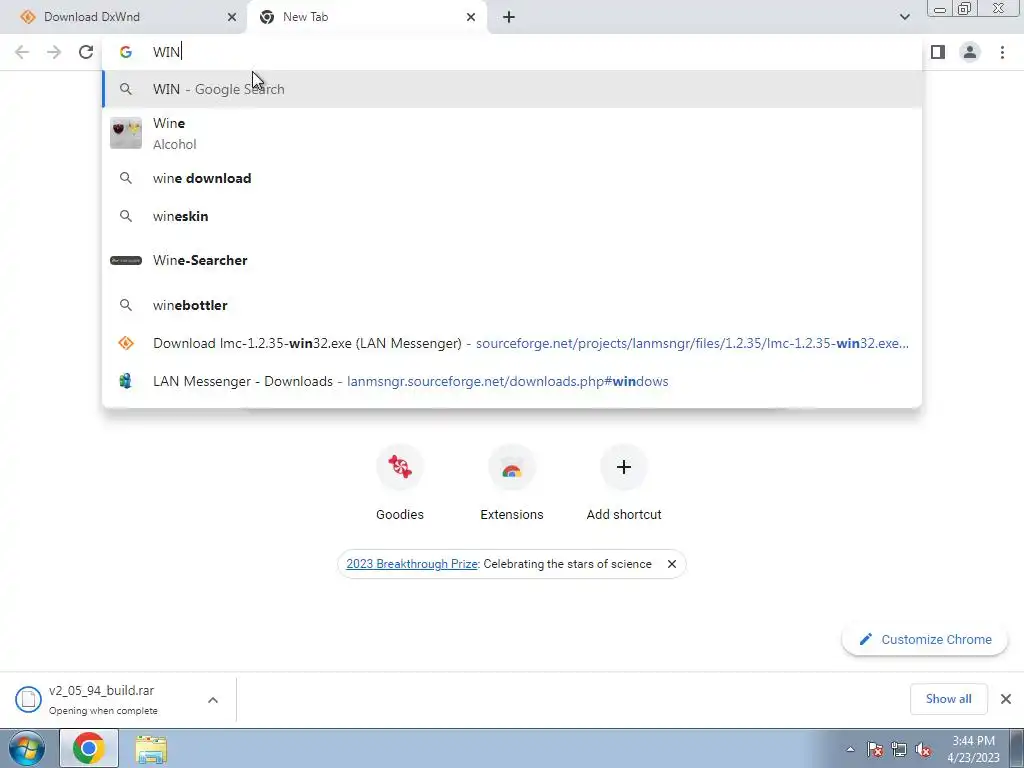Dismiss the Breakthrough Prize promo
The width and height of the screenshot is (1024, 768).
tap(671, 564)
